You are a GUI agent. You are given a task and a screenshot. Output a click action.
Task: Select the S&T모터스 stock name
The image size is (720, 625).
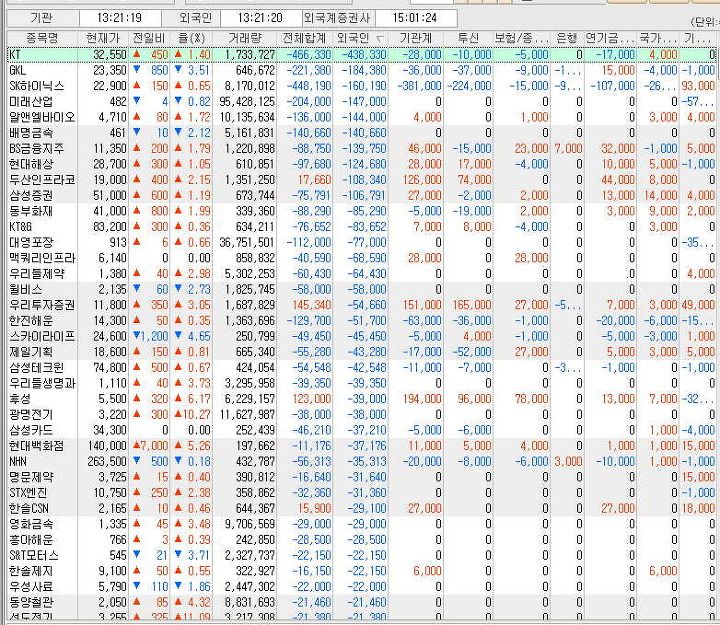point(34,555)
